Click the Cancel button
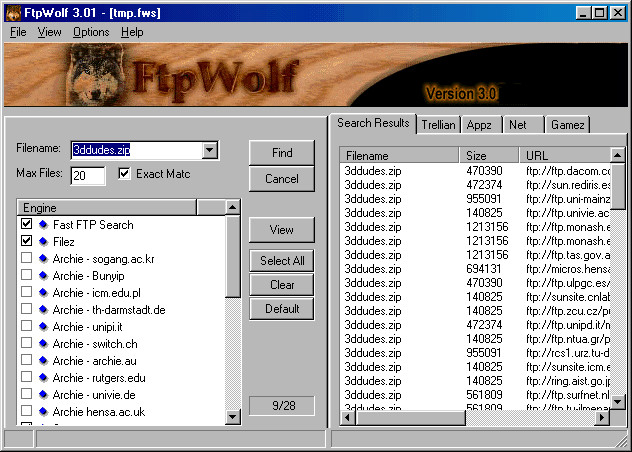This screenshot has height=452, width=632. click(282, 179)
